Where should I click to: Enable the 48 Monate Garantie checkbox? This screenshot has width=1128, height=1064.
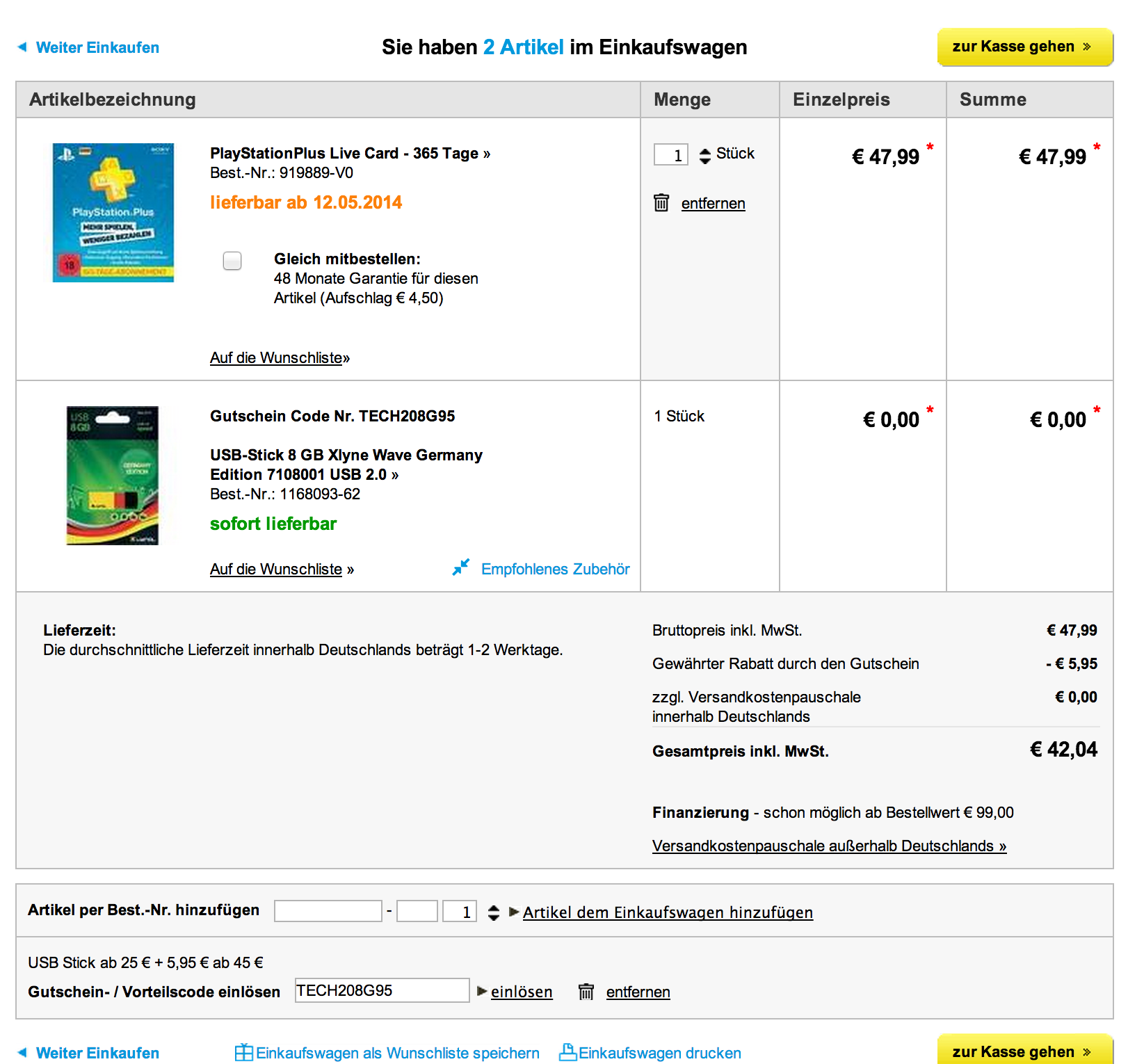coord(232,261)
